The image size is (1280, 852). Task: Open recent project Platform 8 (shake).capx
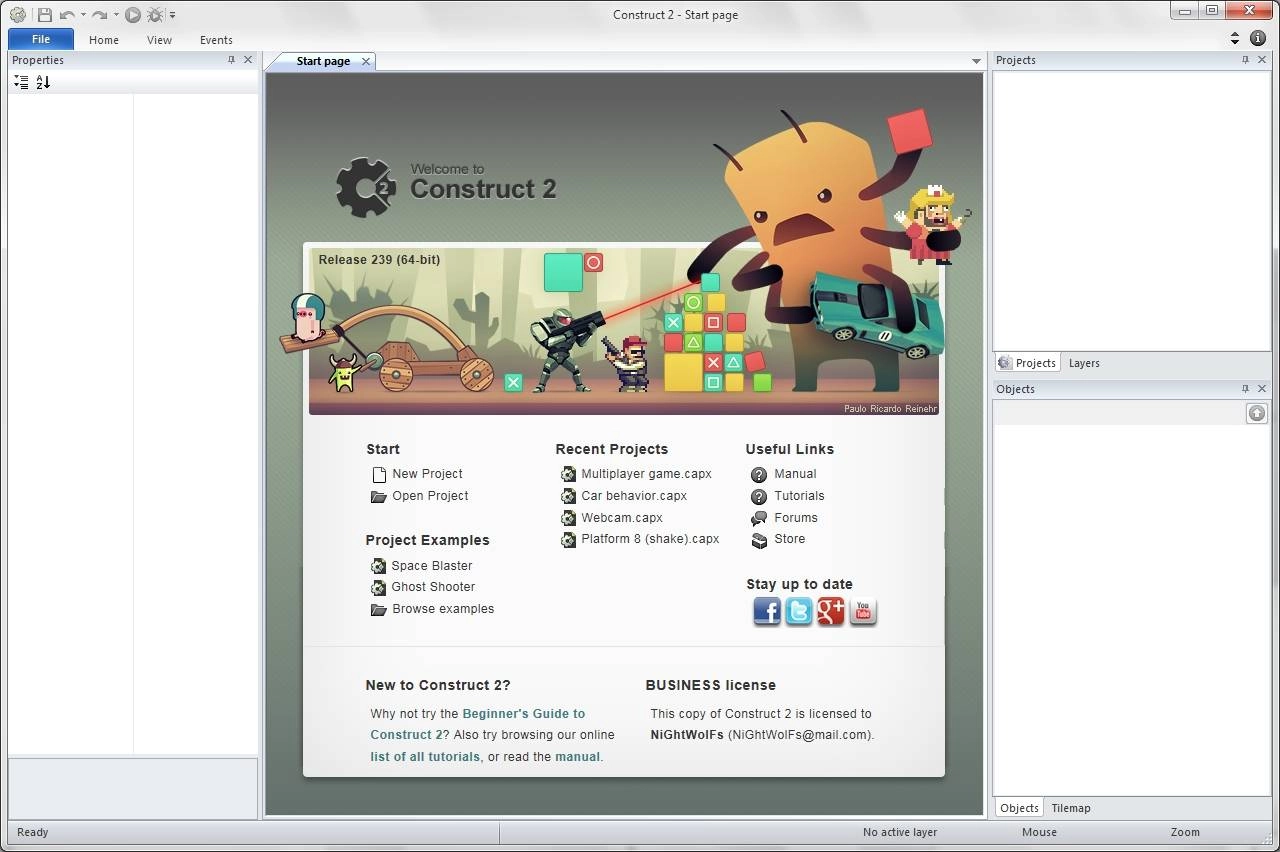click(x=650, y=539)
